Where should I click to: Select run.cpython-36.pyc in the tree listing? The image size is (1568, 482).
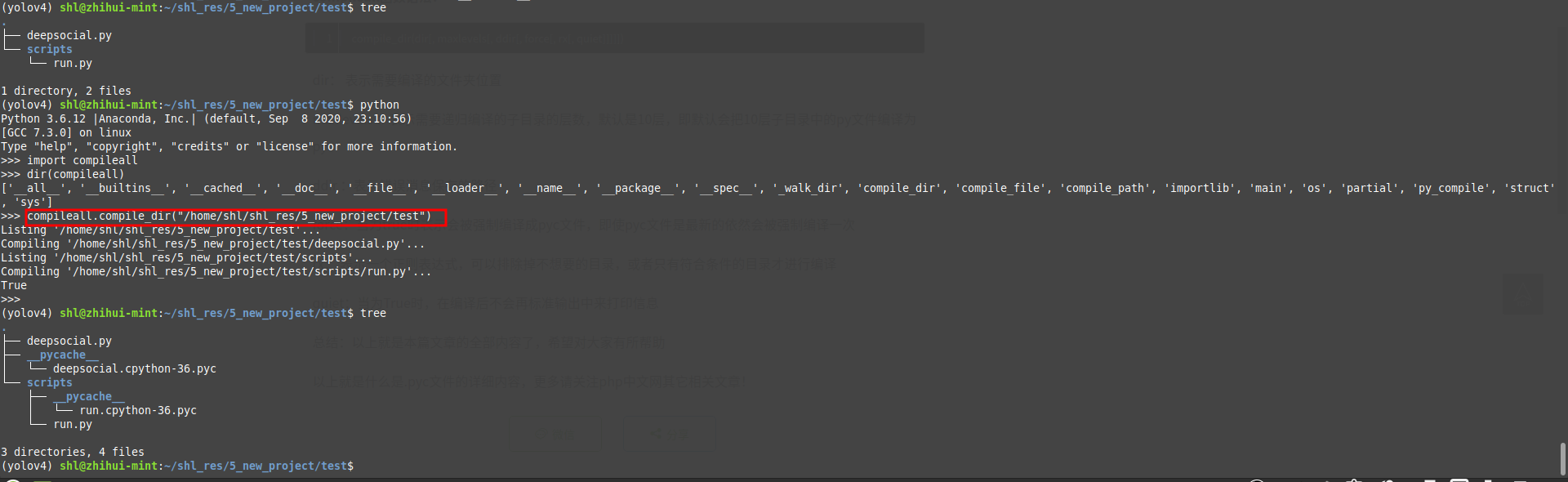tap(138, 411)
